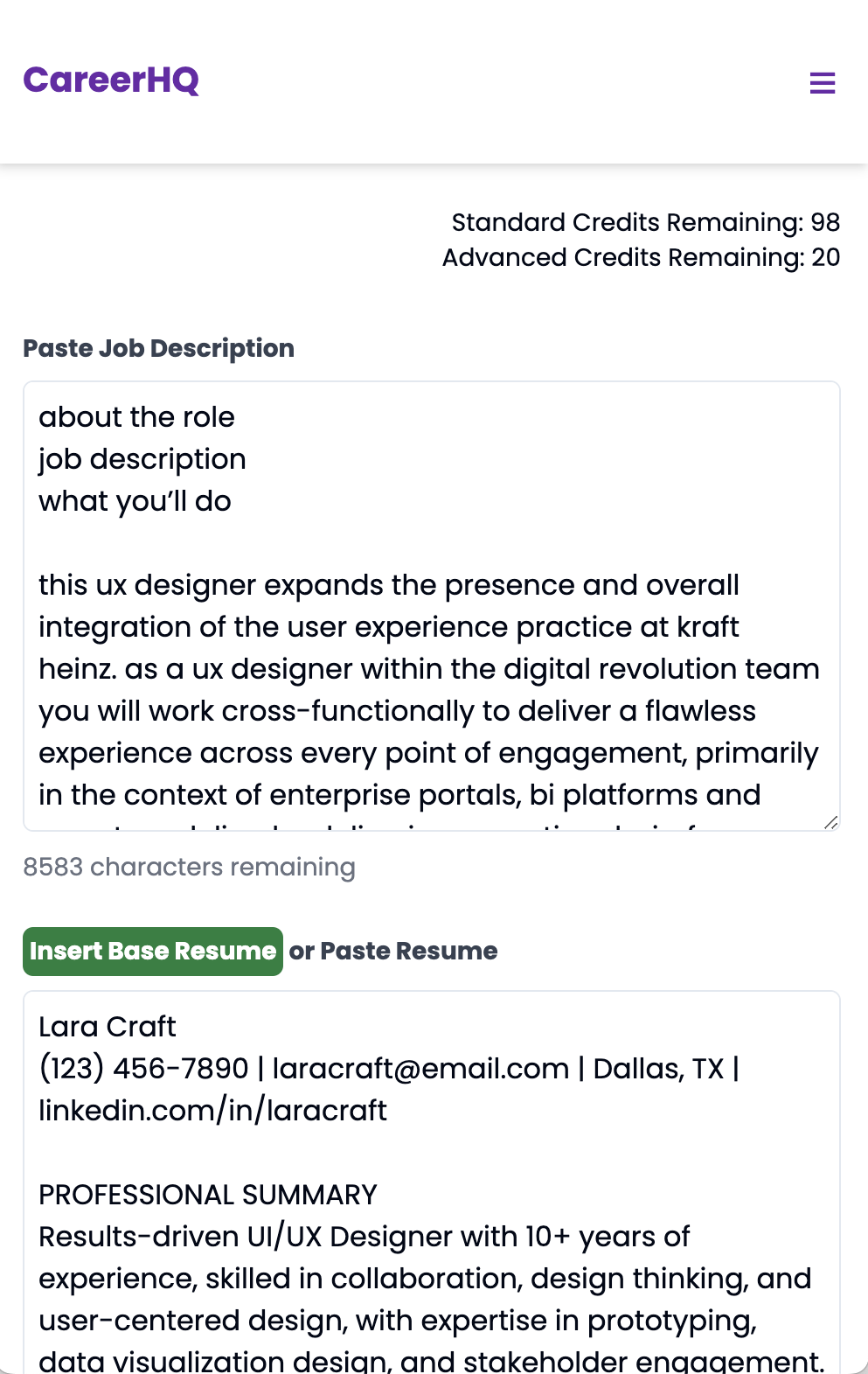
Task: Open the hamburger navigation menu
Action: point(822,83)
